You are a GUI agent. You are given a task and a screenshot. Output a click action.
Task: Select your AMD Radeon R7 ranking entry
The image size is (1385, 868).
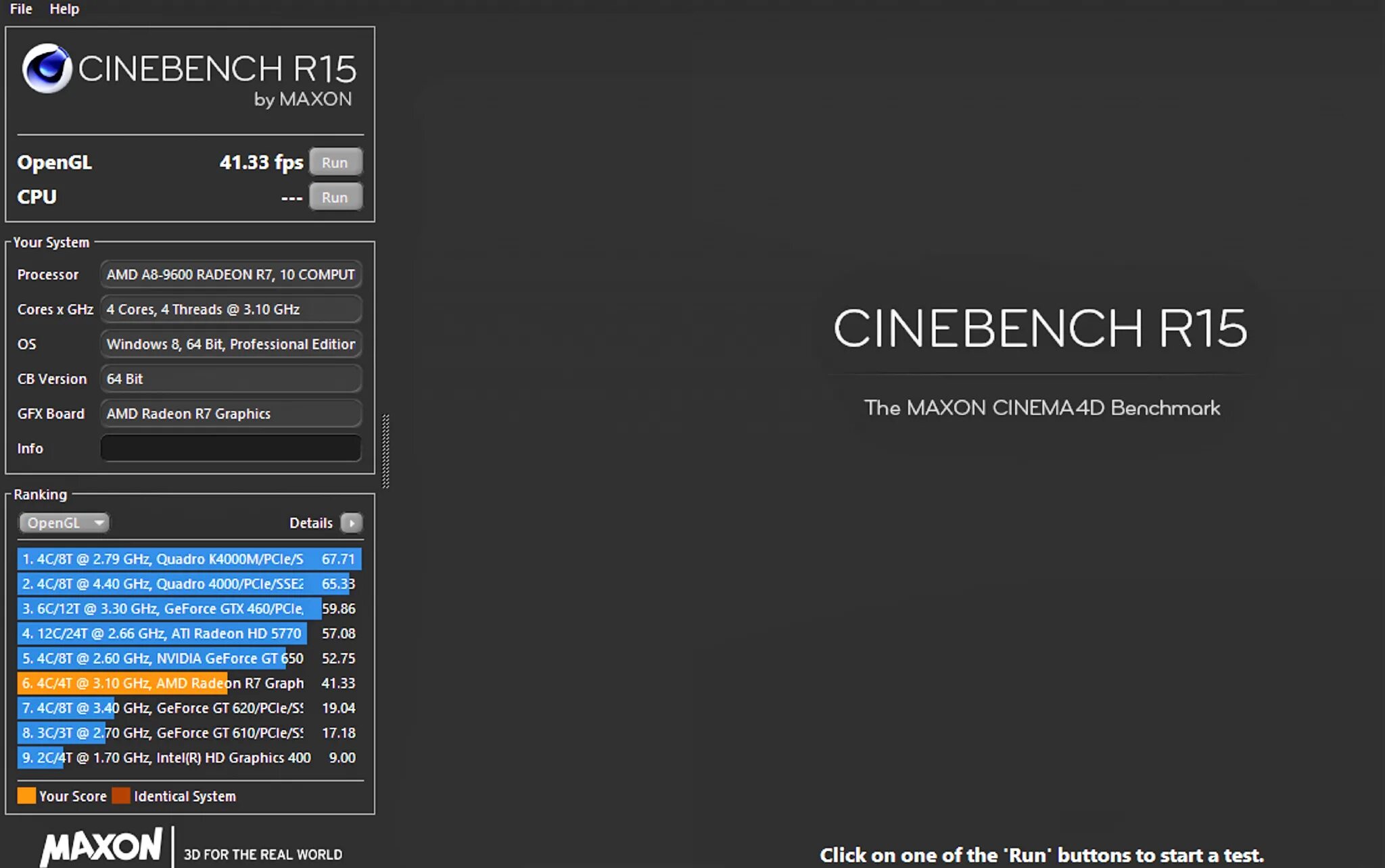tap(189, 683)
